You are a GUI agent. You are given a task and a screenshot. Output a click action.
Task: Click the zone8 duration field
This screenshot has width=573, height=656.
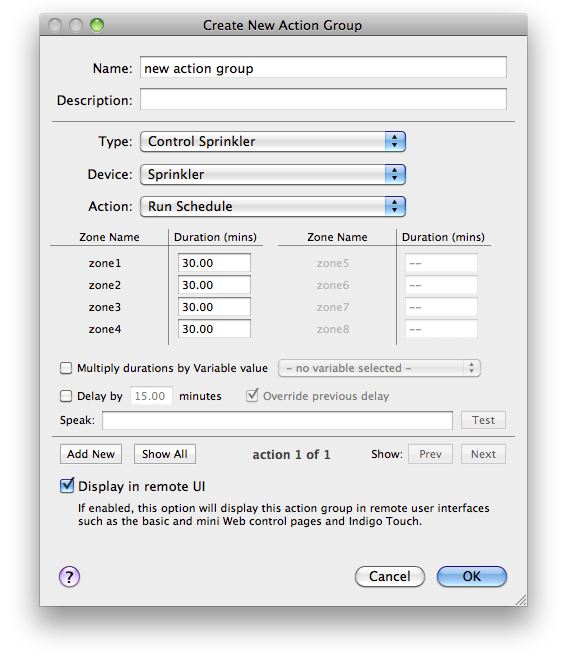441,329
